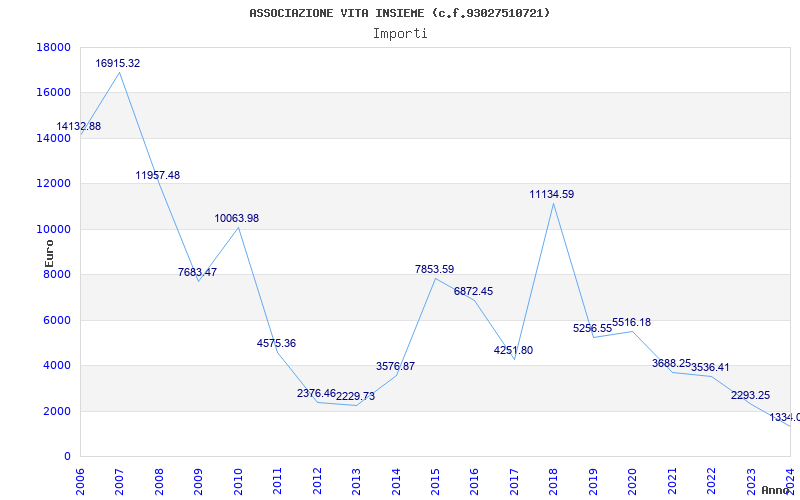Click the 6000 y-axis tick label
This screenshot has height=500, width=800.
[56, 320]
